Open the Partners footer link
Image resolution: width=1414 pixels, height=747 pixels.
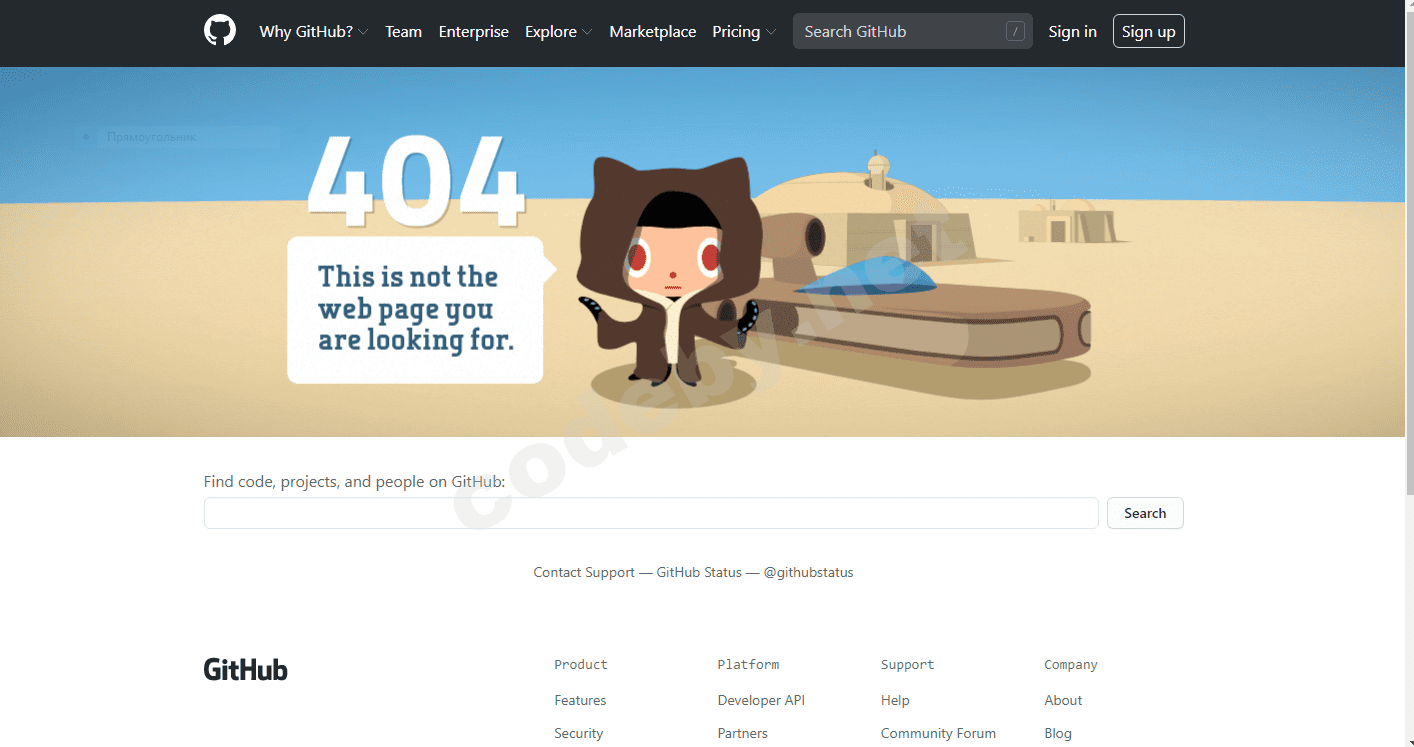pyautogui.click(x=743, y=734)
